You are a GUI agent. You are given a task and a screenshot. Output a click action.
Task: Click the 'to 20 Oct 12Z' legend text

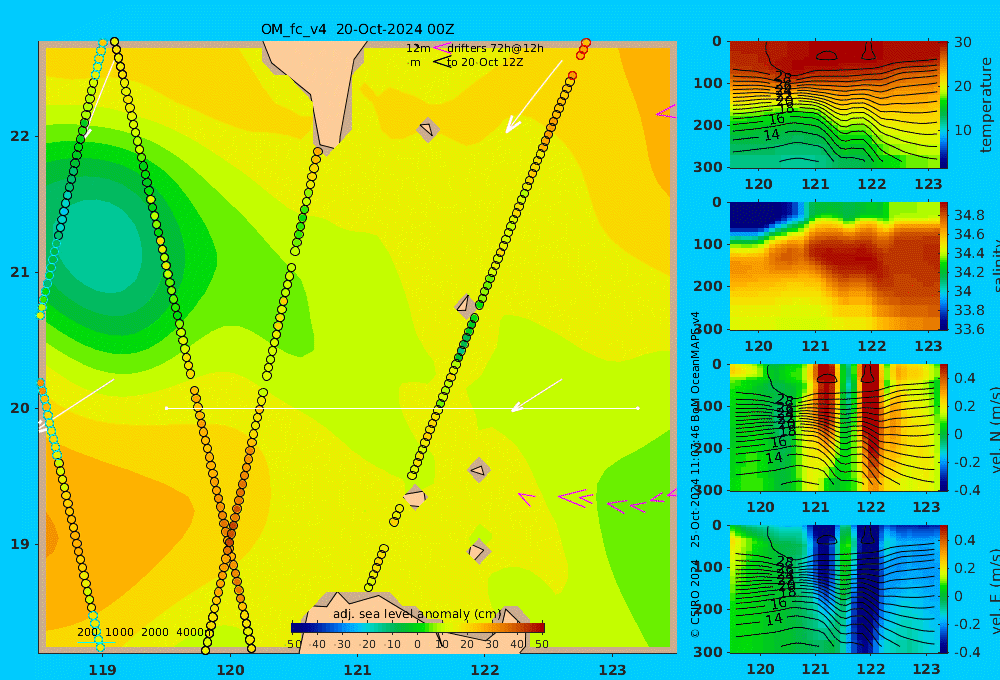[x=485, y=63]
